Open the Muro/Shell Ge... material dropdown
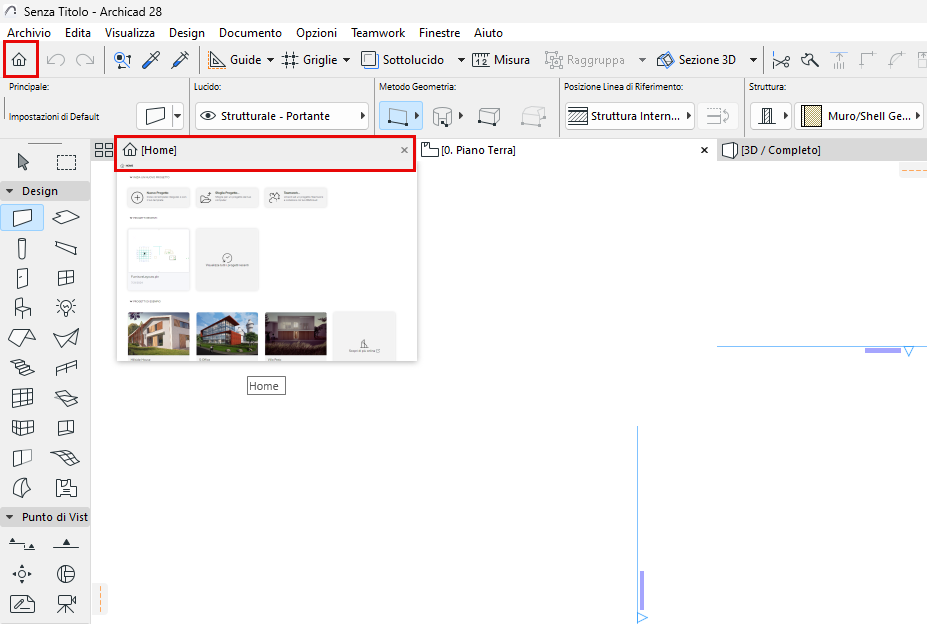 tap(859, 116)
